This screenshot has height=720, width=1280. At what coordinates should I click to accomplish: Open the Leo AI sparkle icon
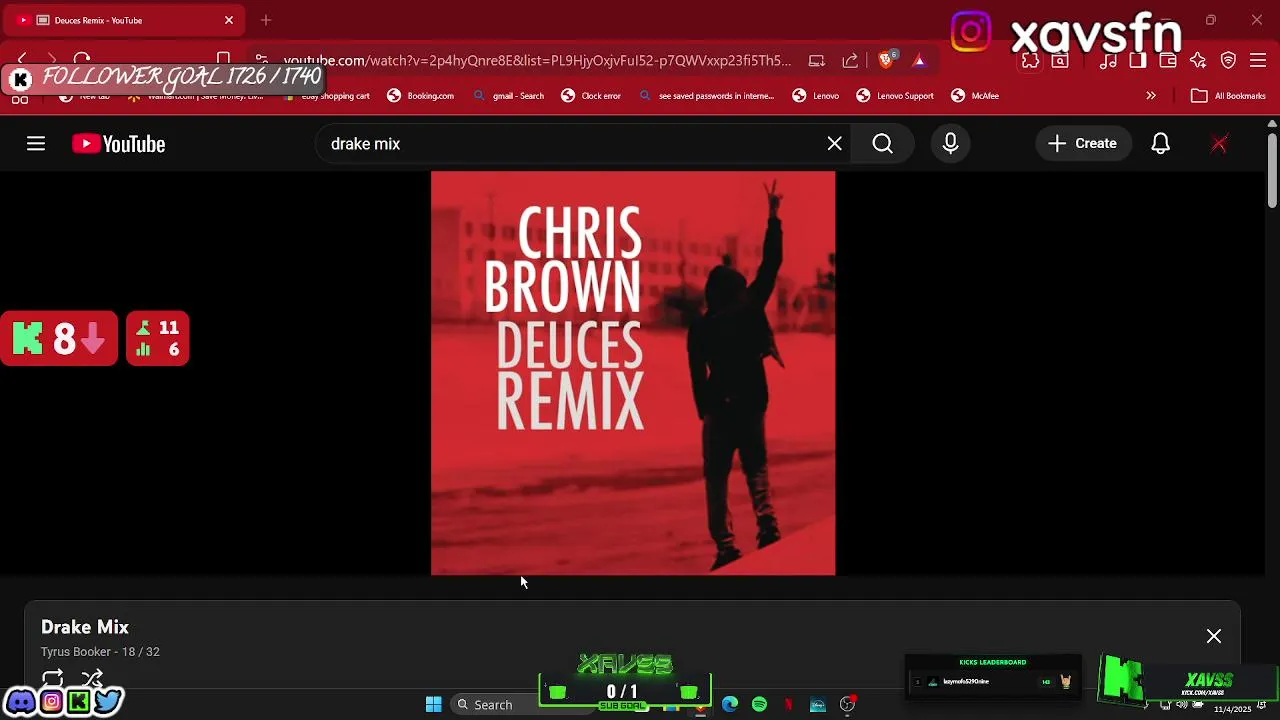[x=1198, y=61]
